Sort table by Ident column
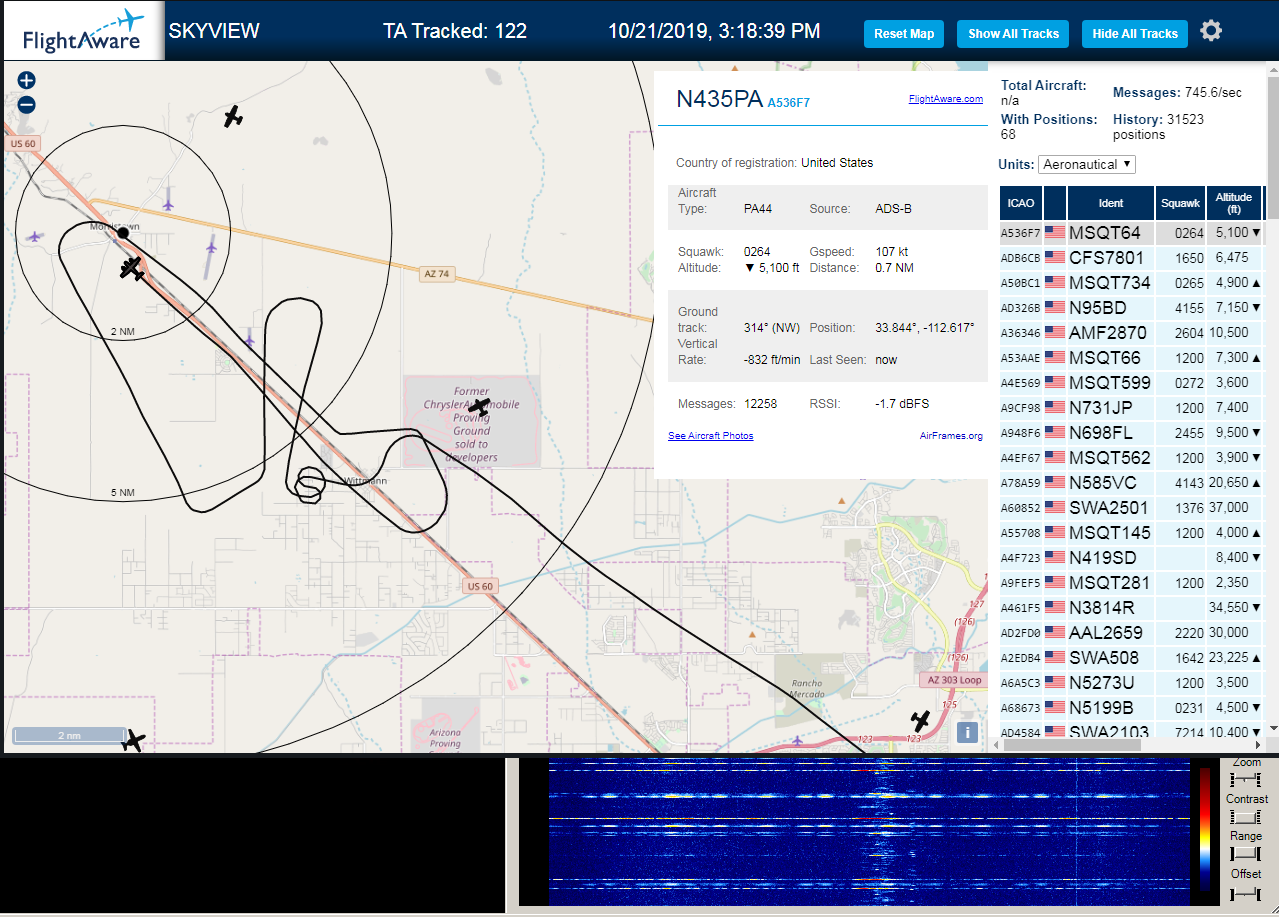 (1111, 203)
